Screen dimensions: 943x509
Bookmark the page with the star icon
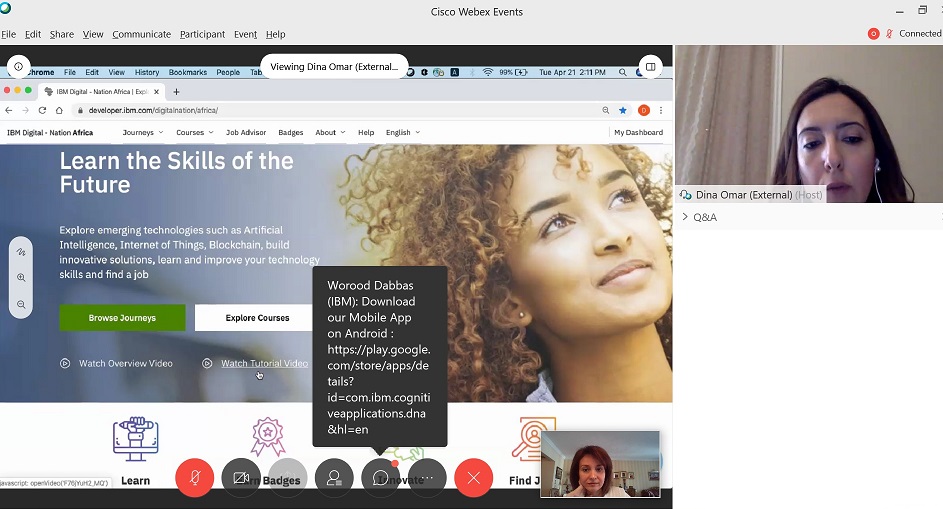pyautogui.click(x=623, y=110)
